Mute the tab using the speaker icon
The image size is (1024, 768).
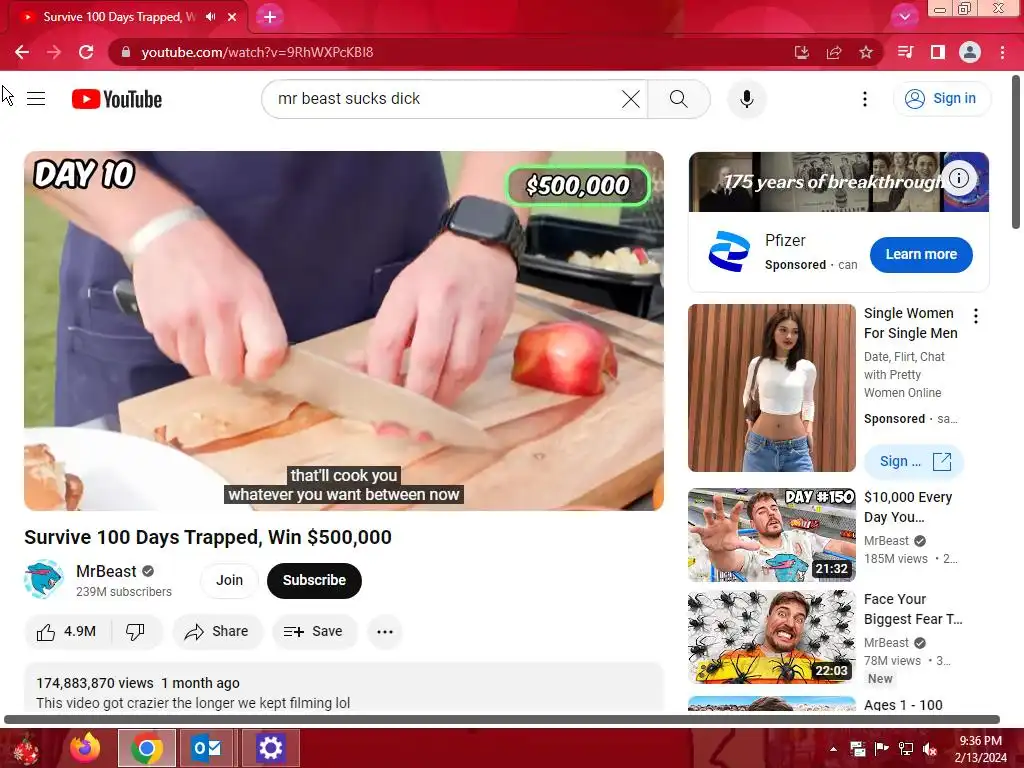click(x=210, y=17)
